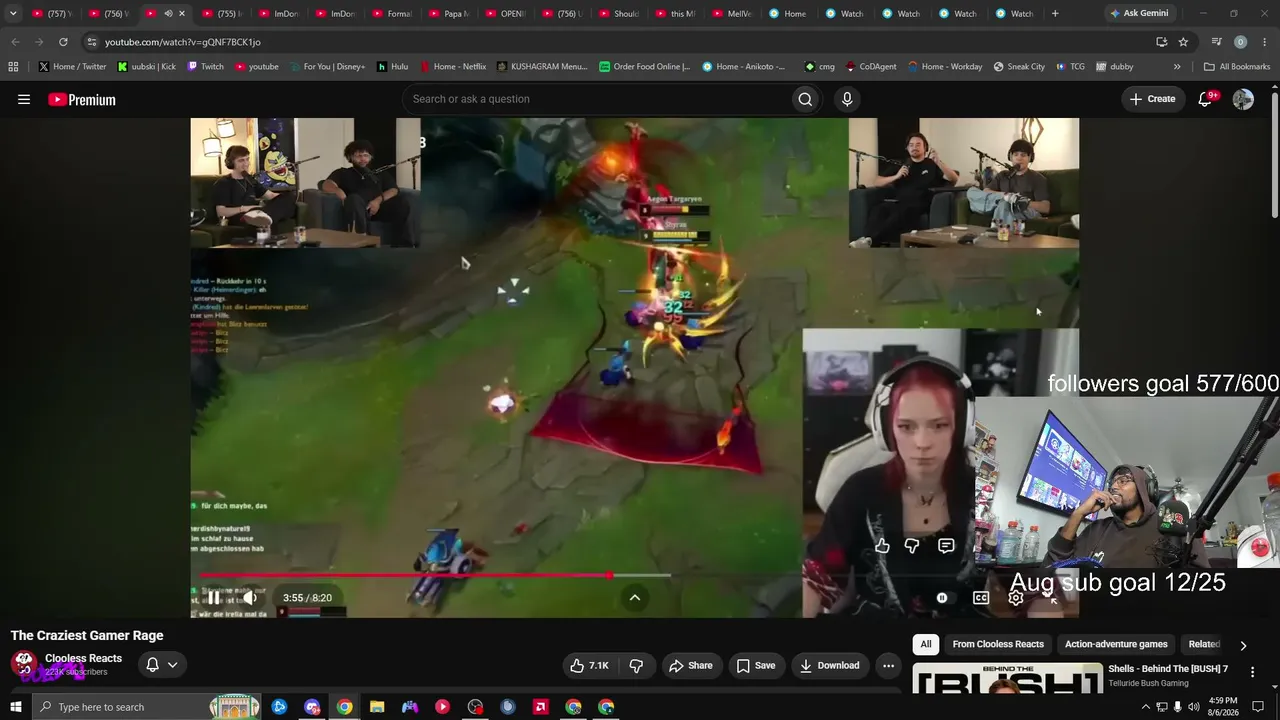Open channel notification preferences dropdown
The height and width of the screenshot is (720, 1280).
click(x=162, y=665)
